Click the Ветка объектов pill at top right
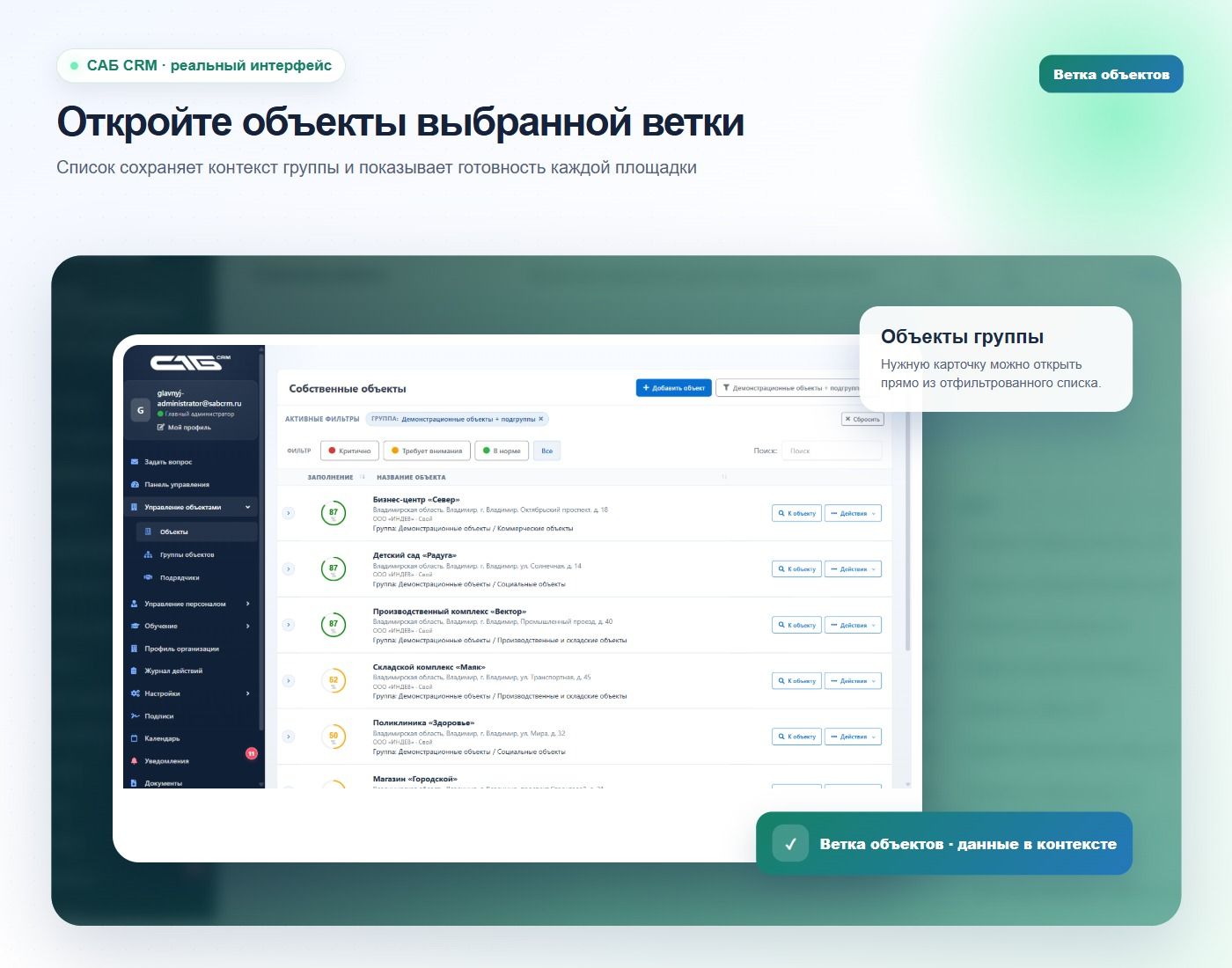 pyautogui.click(x=1111, y=74)
